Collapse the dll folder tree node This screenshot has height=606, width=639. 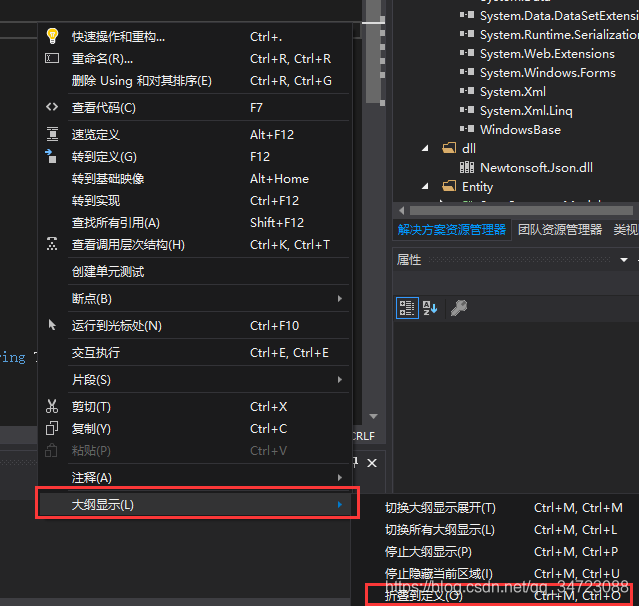pyautogui.click(x=425, y=148)
